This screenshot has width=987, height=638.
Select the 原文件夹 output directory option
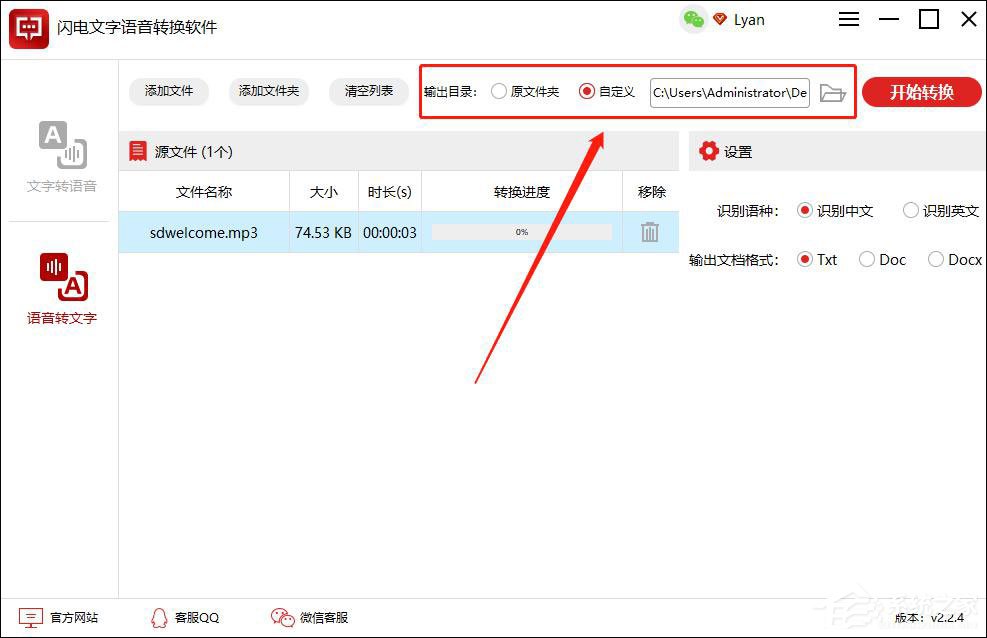click(x=498, y=92)
